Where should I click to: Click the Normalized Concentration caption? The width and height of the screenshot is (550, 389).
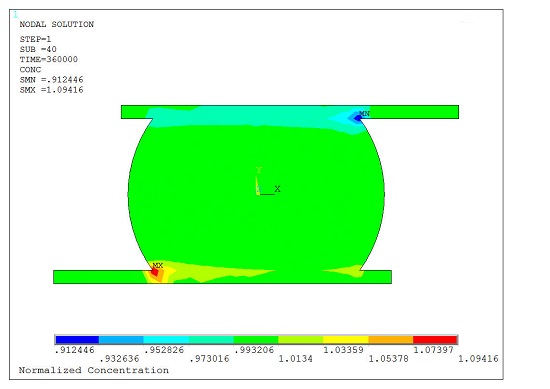coord(94,370)
